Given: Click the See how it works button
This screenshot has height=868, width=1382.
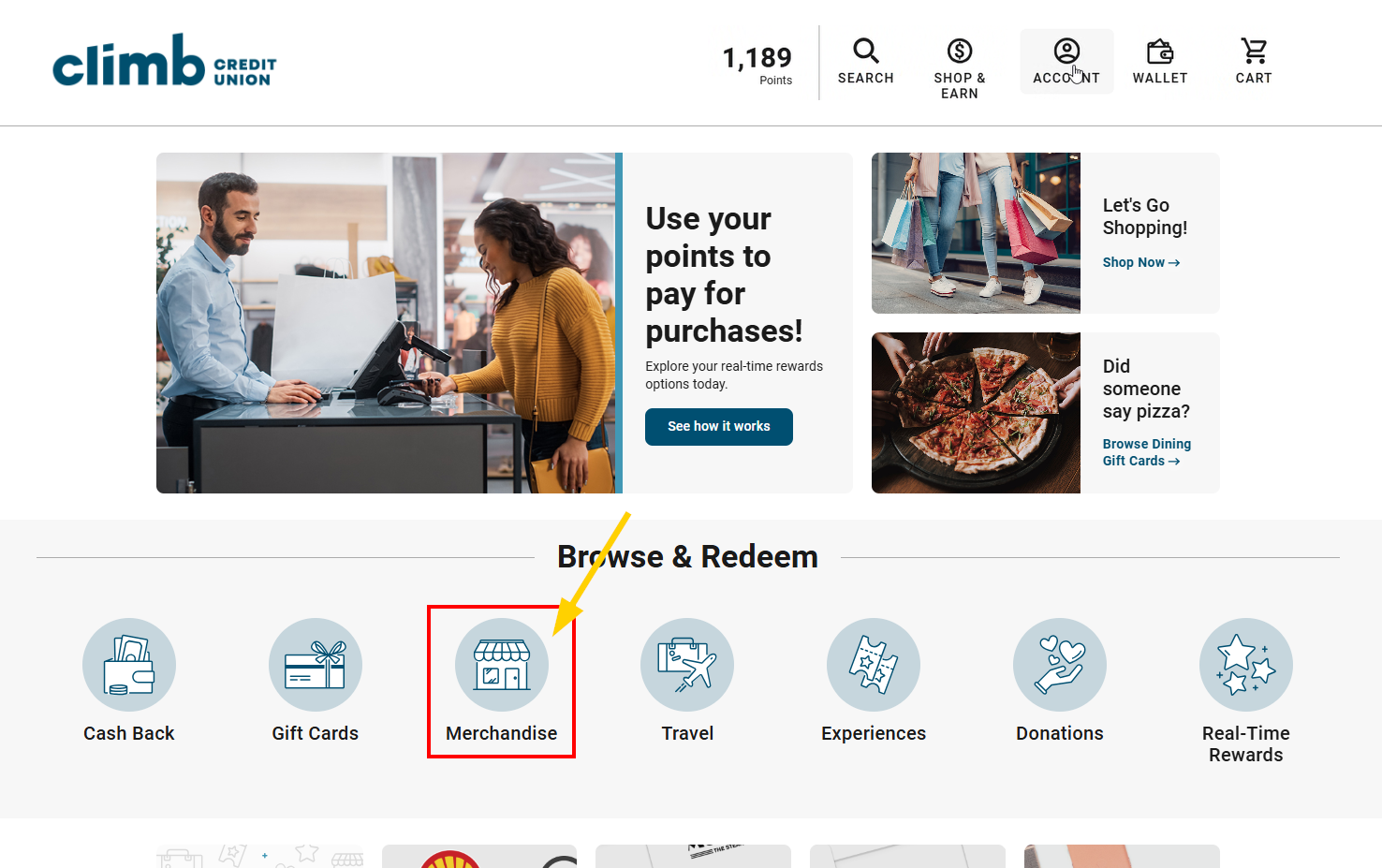Looking at the screenshot, I should (x=719, y=427).
